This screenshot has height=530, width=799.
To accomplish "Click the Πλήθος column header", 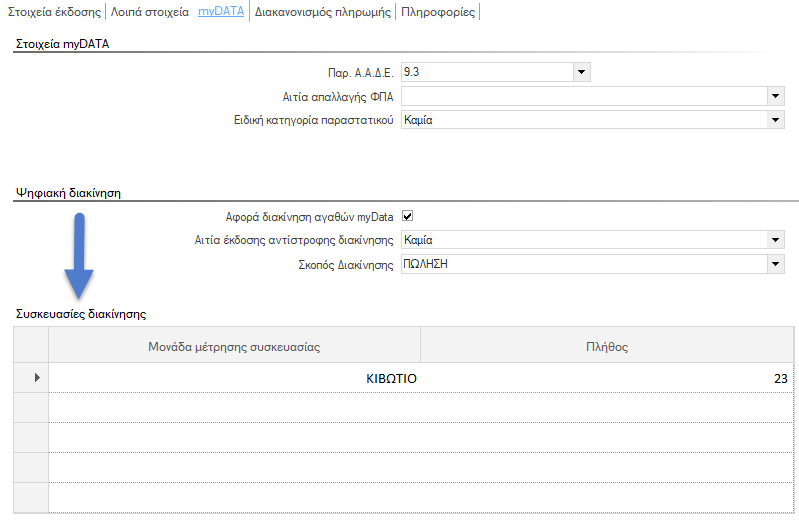I will tap(607, 347).
